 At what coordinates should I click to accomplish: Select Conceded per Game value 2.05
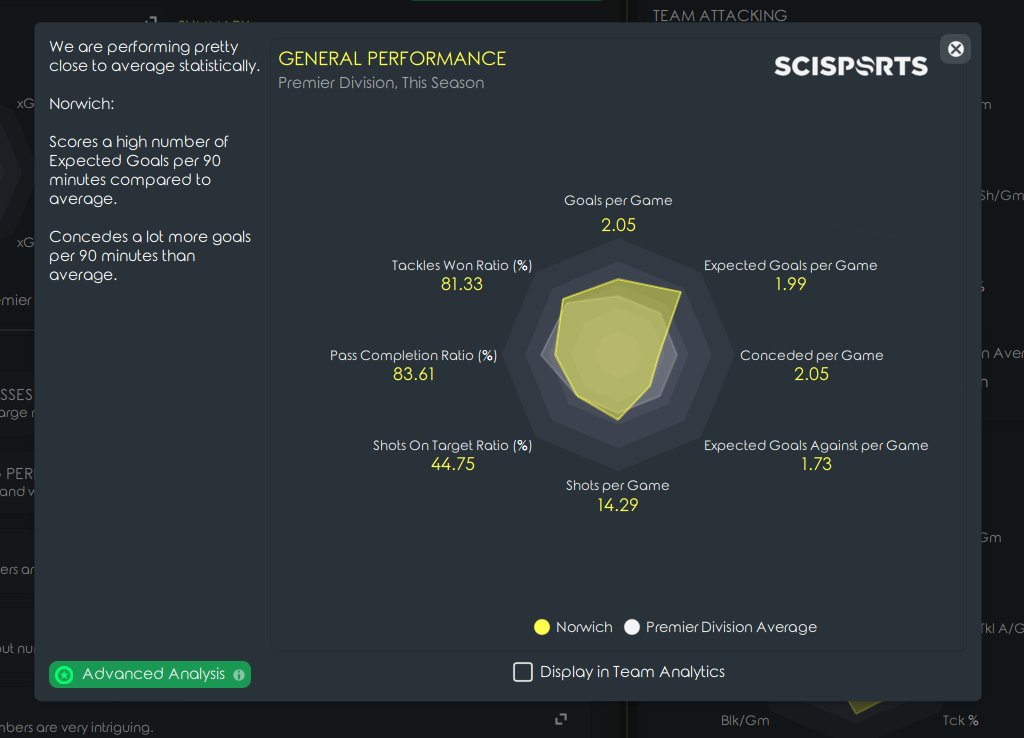811,374
